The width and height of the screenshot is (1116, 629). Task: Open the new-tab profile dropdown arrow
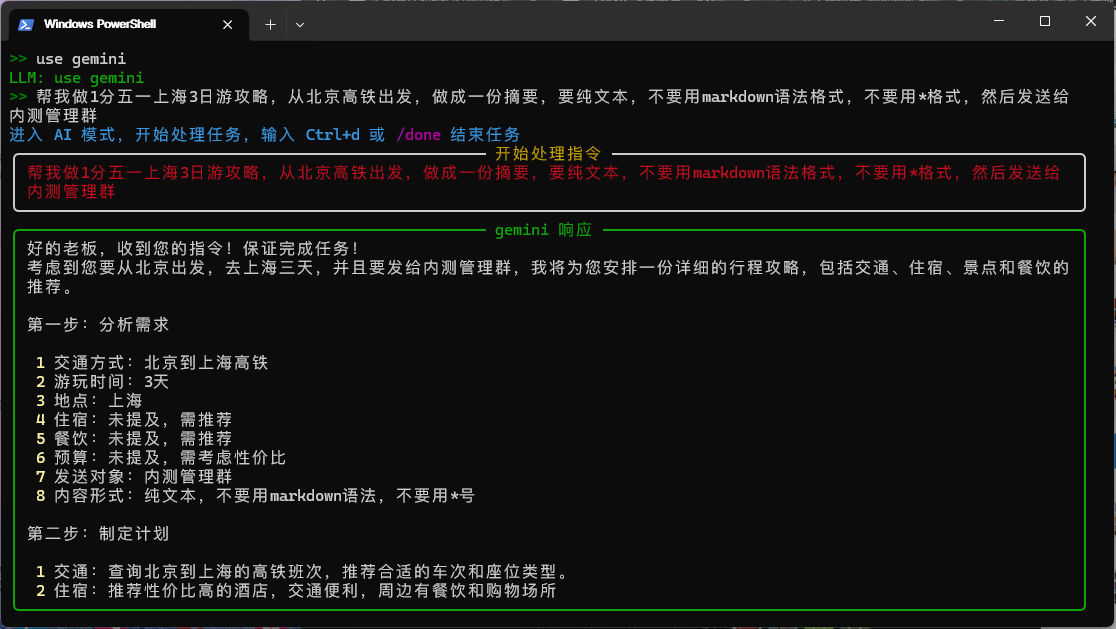click(300, 25)
